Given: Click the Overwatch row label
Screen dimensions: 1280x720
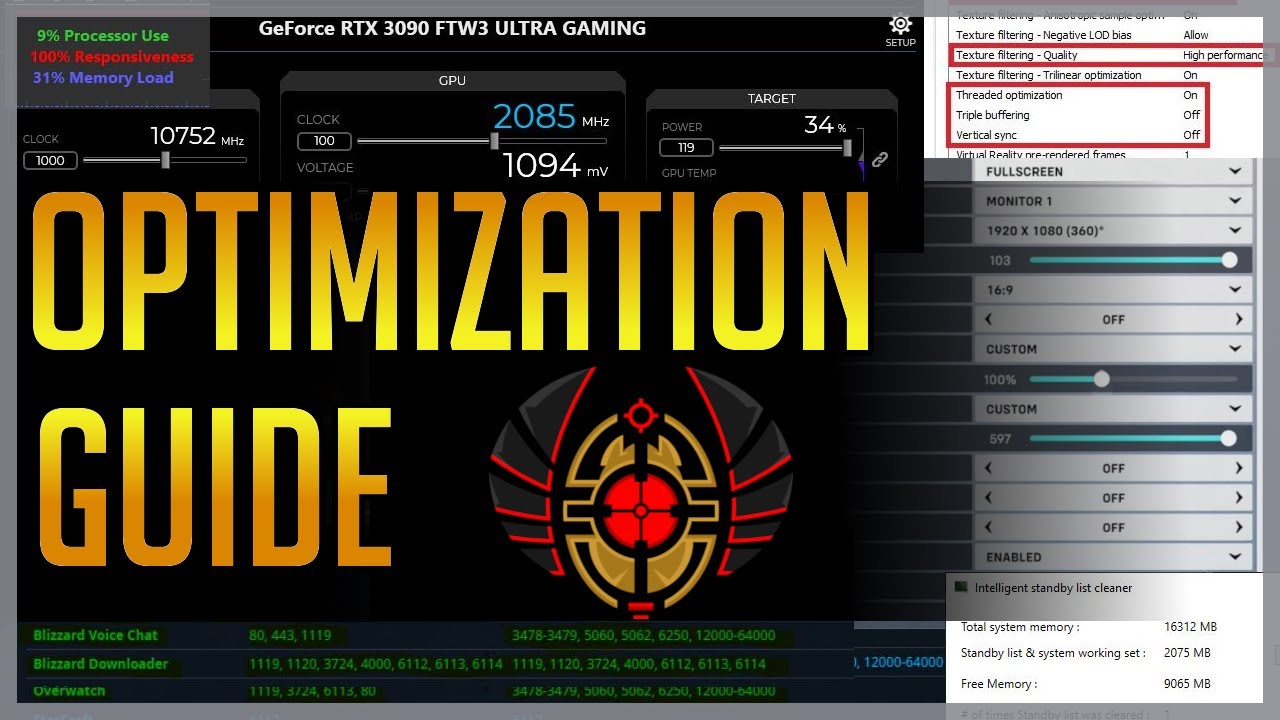Looking at the screenshot, I should pyautogui.click(x=69, y=691).
